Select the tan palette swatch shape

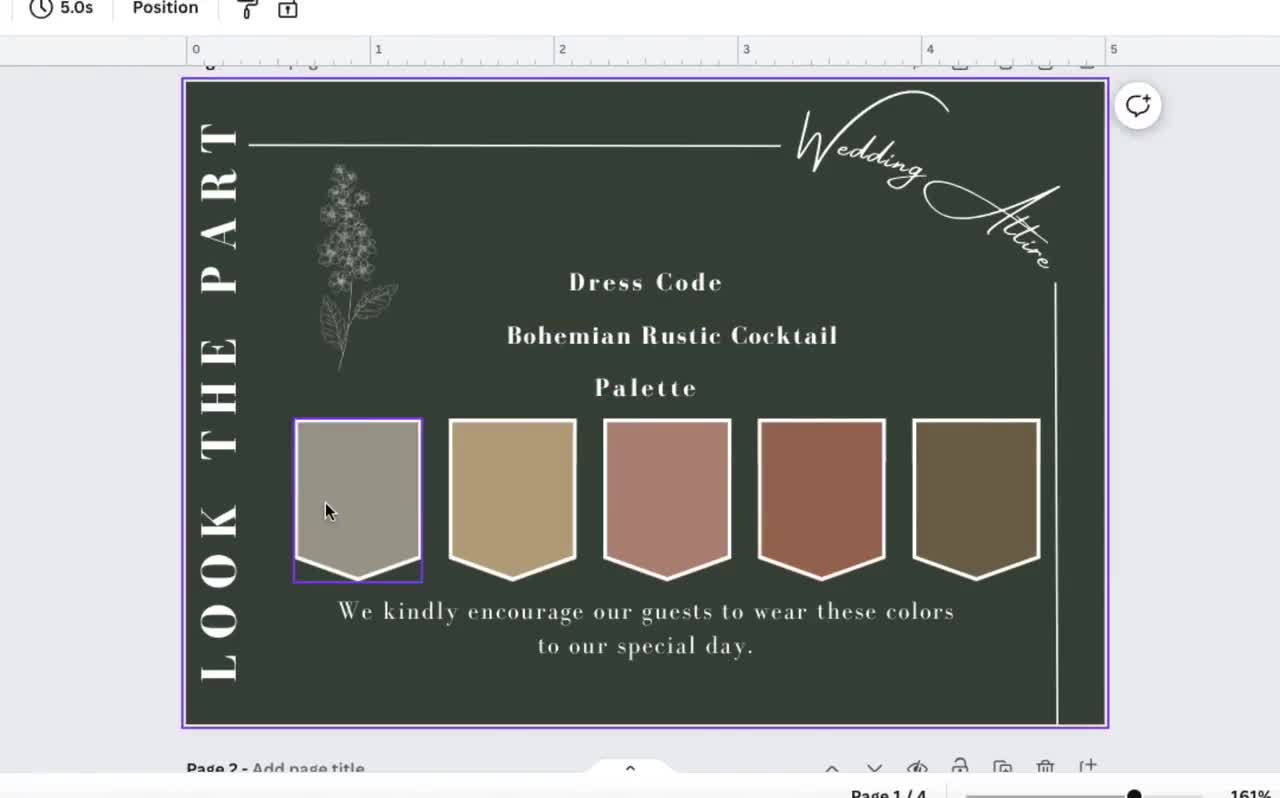513,499
